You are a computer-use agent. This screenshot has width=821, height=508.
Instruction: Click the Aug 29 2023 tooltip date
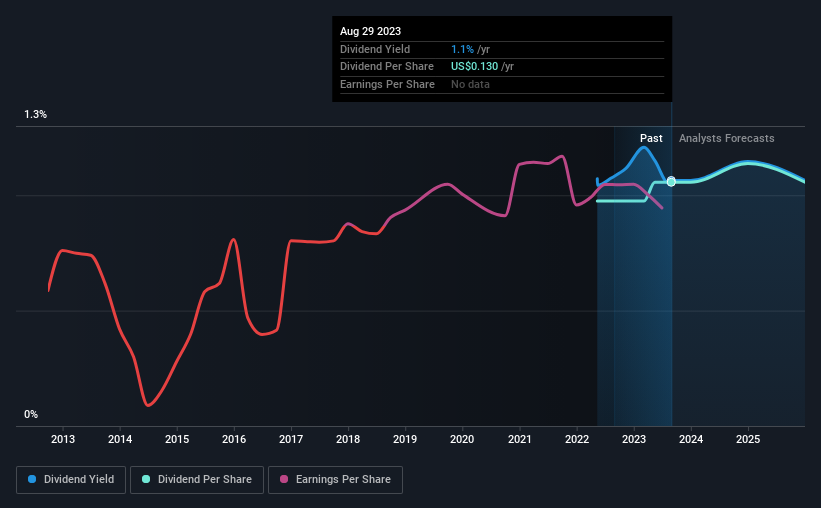pyautogui.click(x=370, y=31)
